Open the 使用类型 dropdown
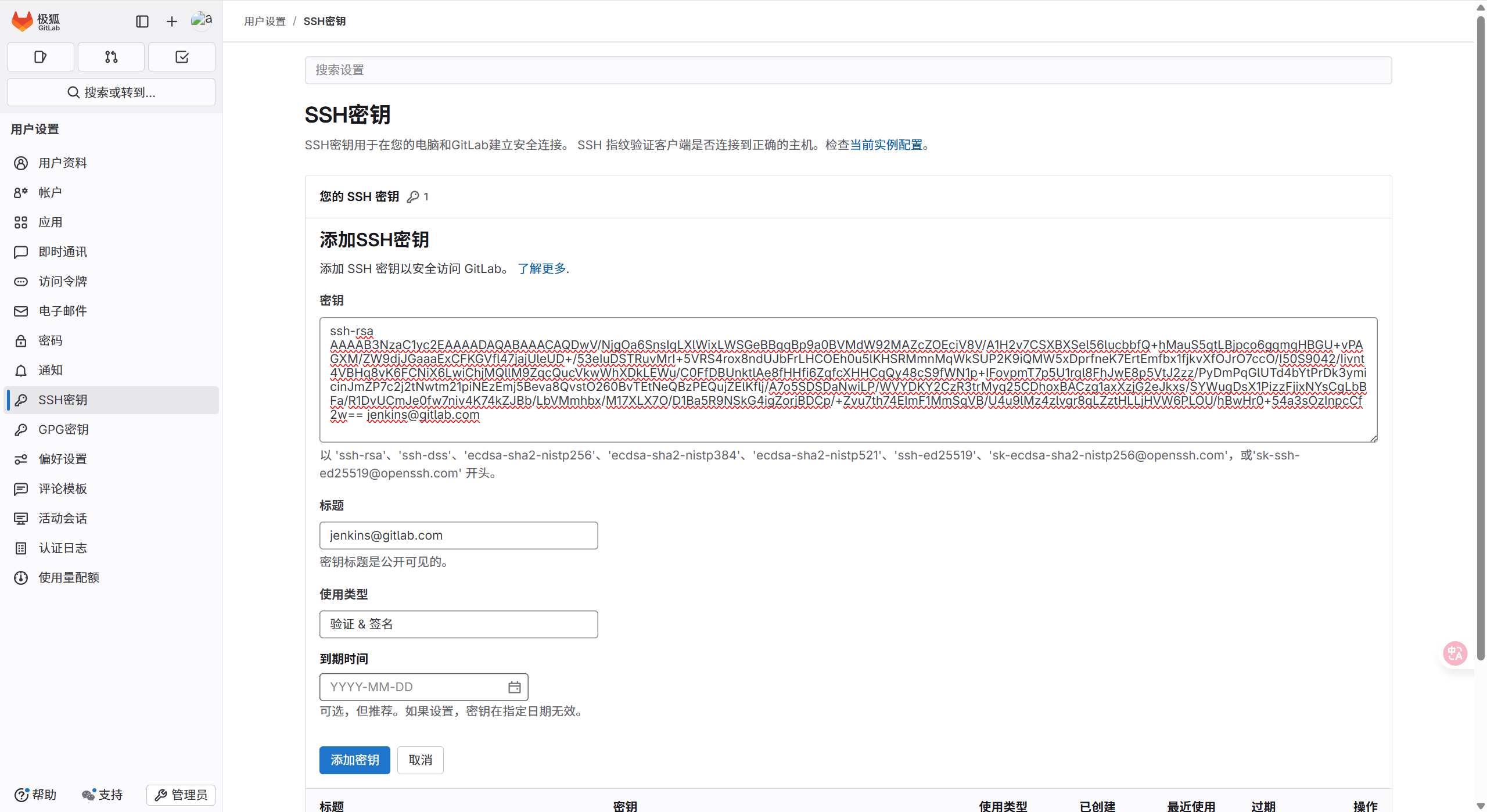Viewport: 1487px width, 812px height. [x=458, y=624]
